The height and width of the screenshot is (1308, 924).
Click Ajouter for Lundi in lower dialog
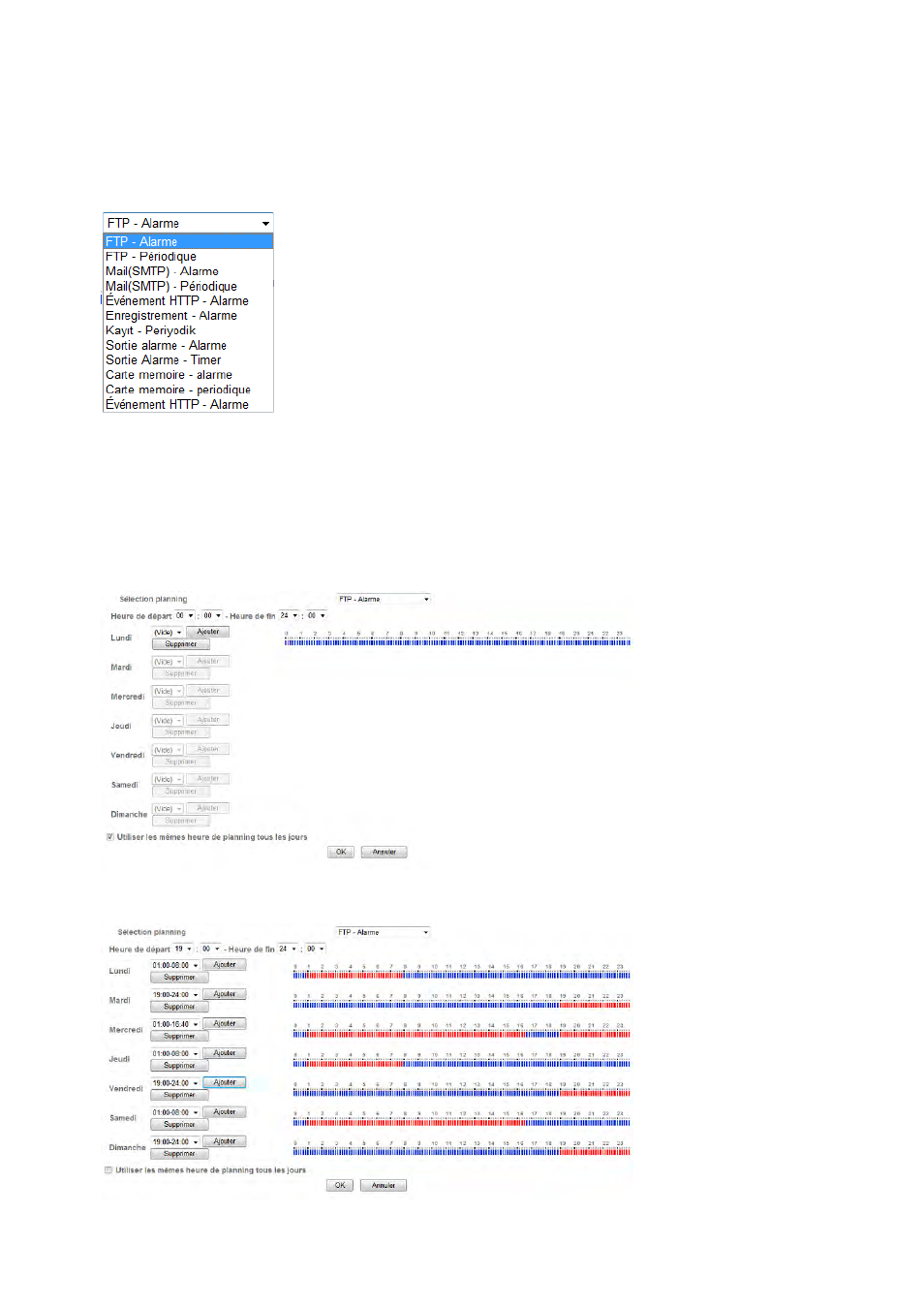click(x=225, y=965)
